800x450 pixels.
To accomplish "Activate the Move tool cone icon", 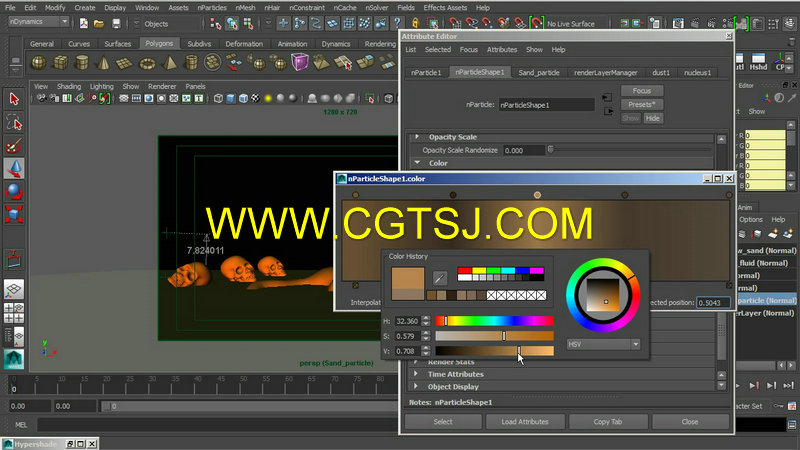I will (x=14, y=169).
